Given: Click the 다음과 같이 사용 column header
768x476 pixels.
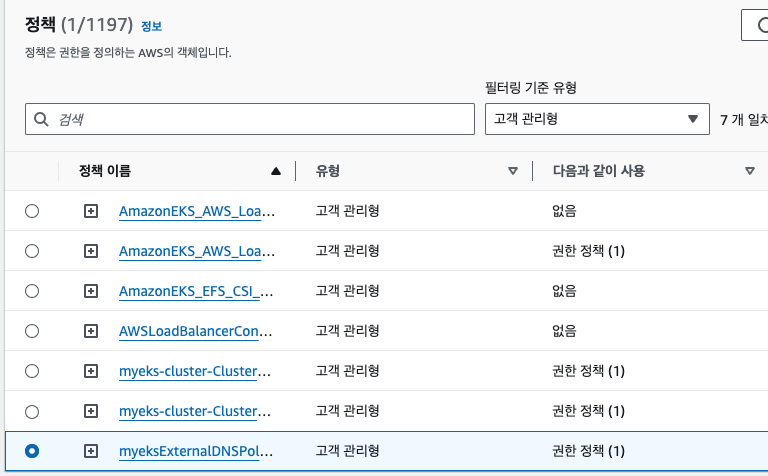Looking at the screenshot, I should tap(599, 171).
